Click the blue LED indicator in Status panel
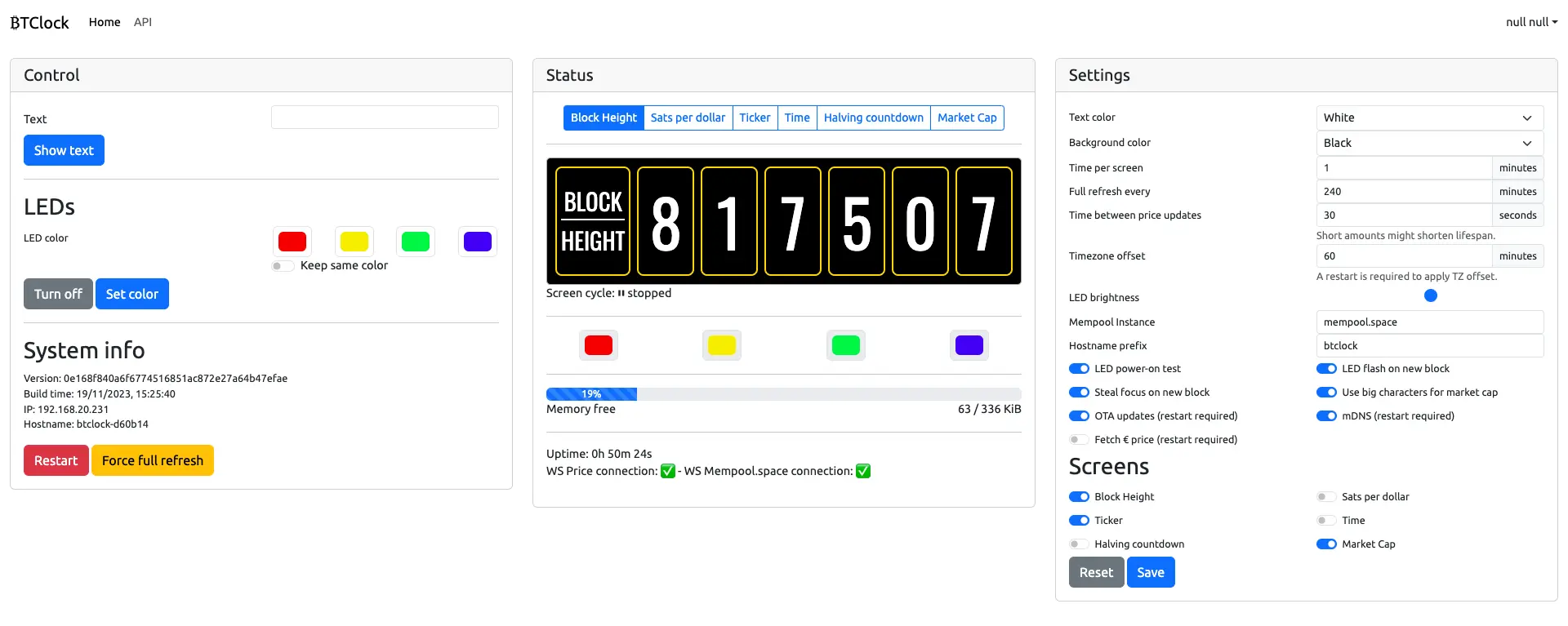Viewport: 1568px width, 626px height. click(x=969, y=345)
